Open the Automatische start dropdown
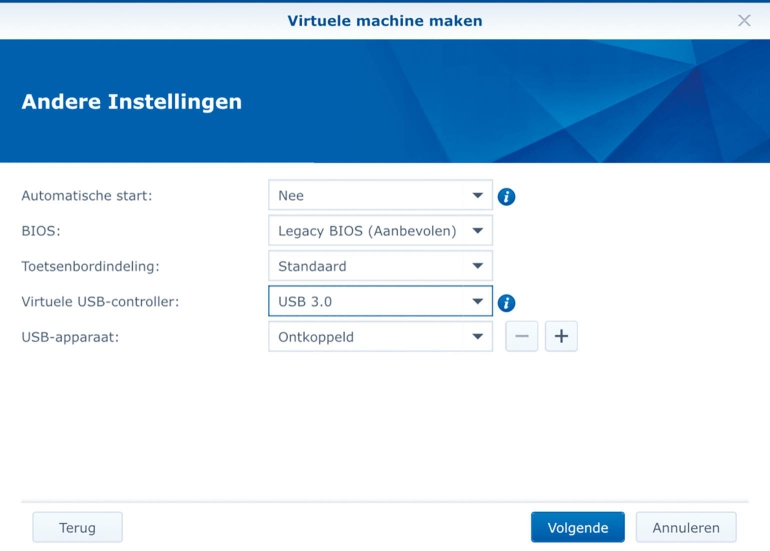 point(380,195)
